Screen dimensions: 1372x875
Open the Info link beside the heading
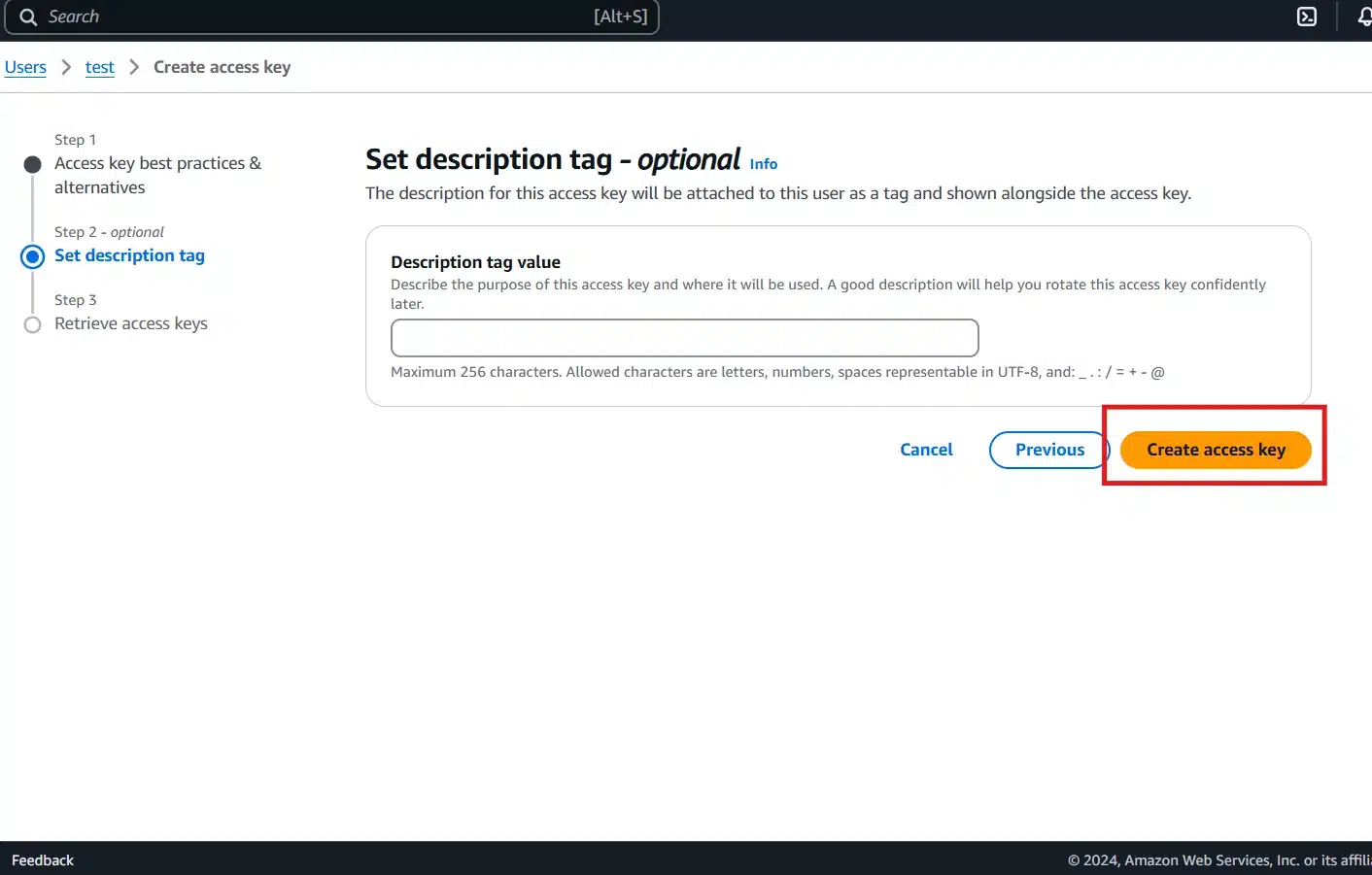763,163
